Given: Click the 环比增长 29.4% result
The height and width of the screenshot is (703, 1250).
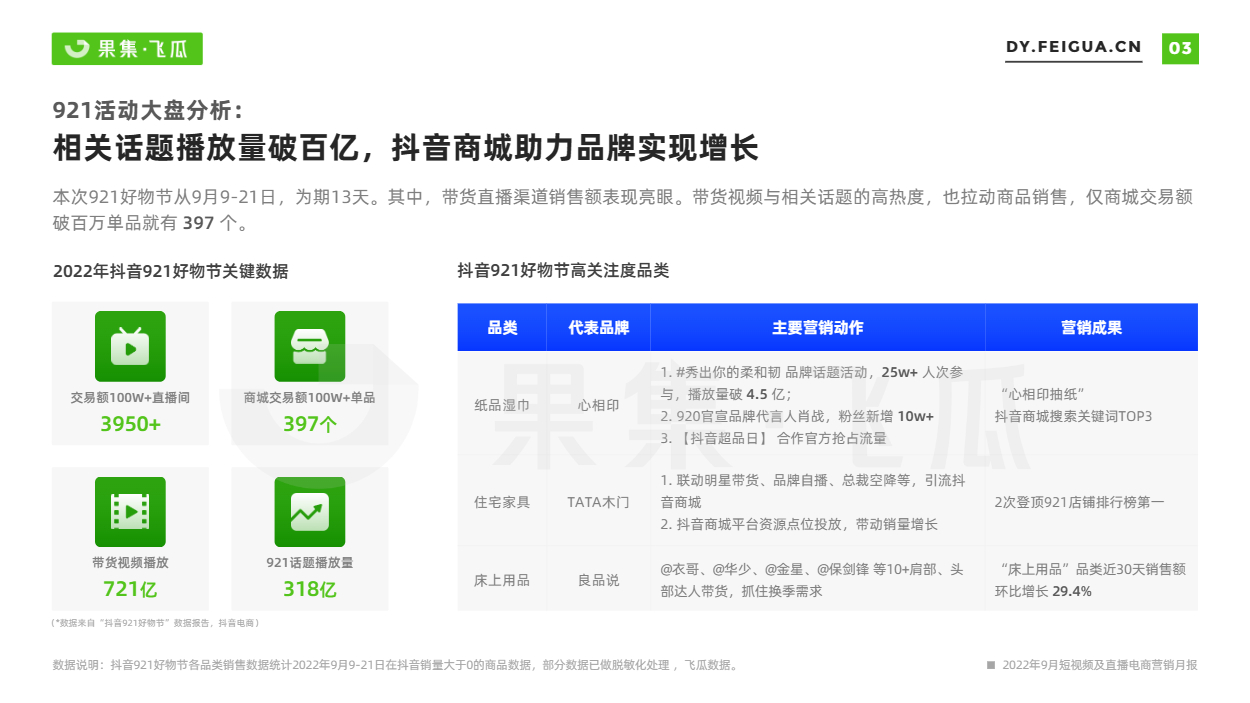Looking at the screenshot, I should pyautogui.click(x=1043, y=591).
